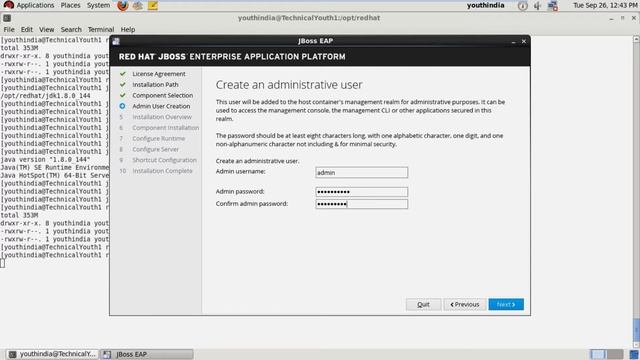
Task: Click the 'Create an administrative user' heading
Action: [x=289, y=84]
